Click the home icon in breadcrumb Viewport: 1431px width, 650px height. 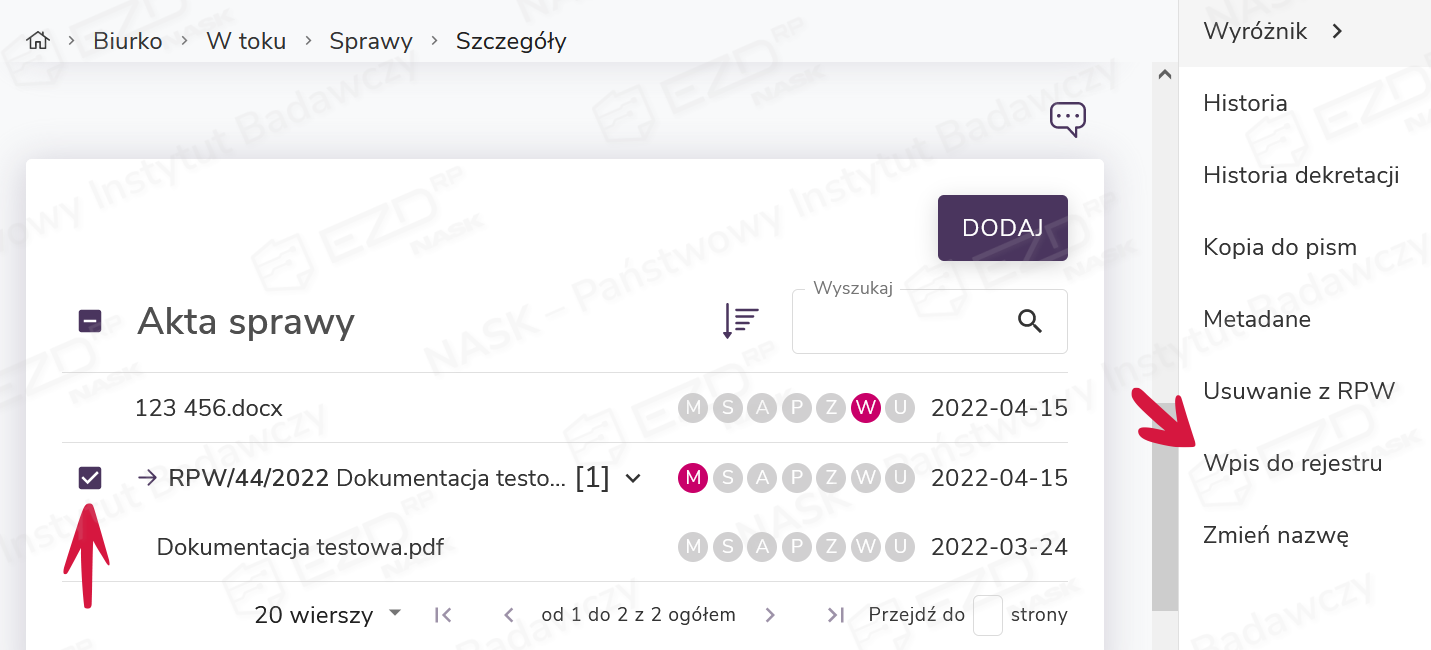pyautogui.click(x=38, y=41)
